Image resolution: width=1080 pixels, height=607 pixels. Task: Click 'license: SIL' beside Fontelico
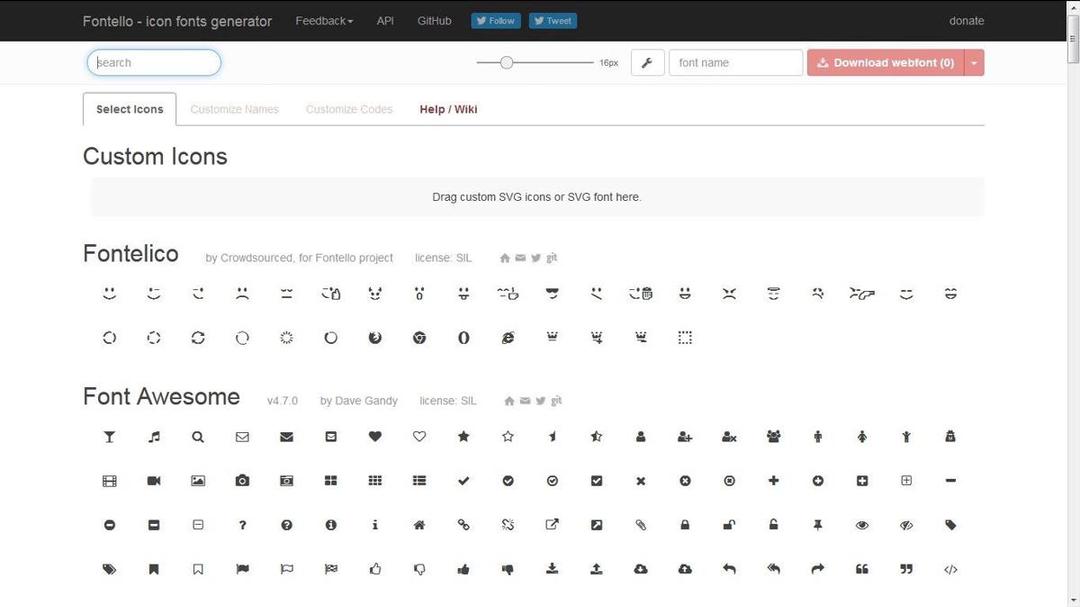point(443,258)
